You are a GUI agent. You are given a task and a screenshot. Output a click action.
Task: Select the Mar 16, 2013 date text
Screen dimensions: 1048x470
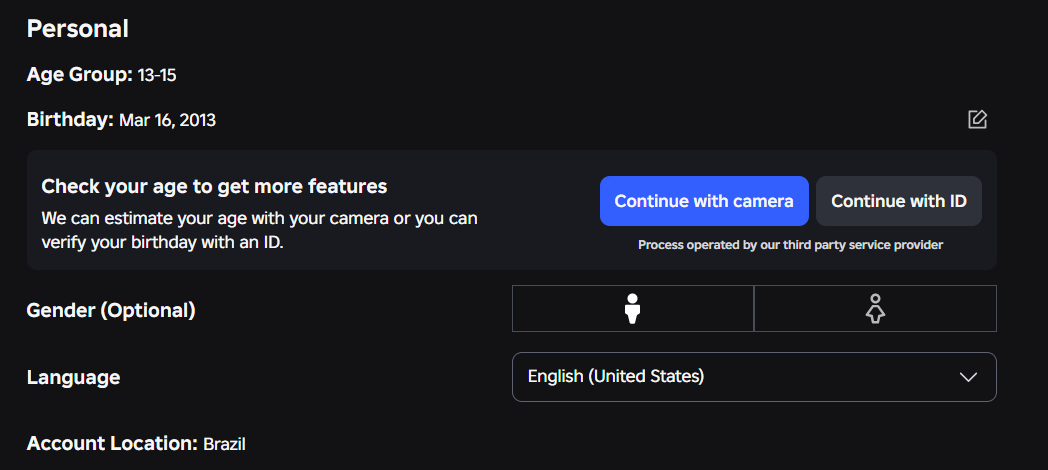167,120
